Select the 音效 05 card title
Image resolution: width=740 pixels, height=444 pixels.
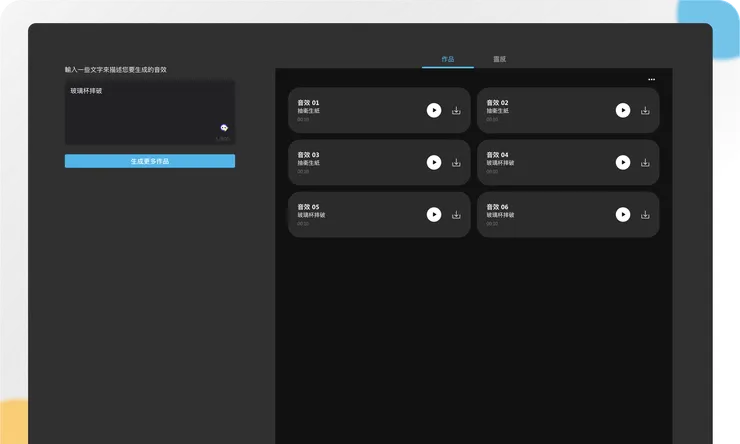(308, 207)
